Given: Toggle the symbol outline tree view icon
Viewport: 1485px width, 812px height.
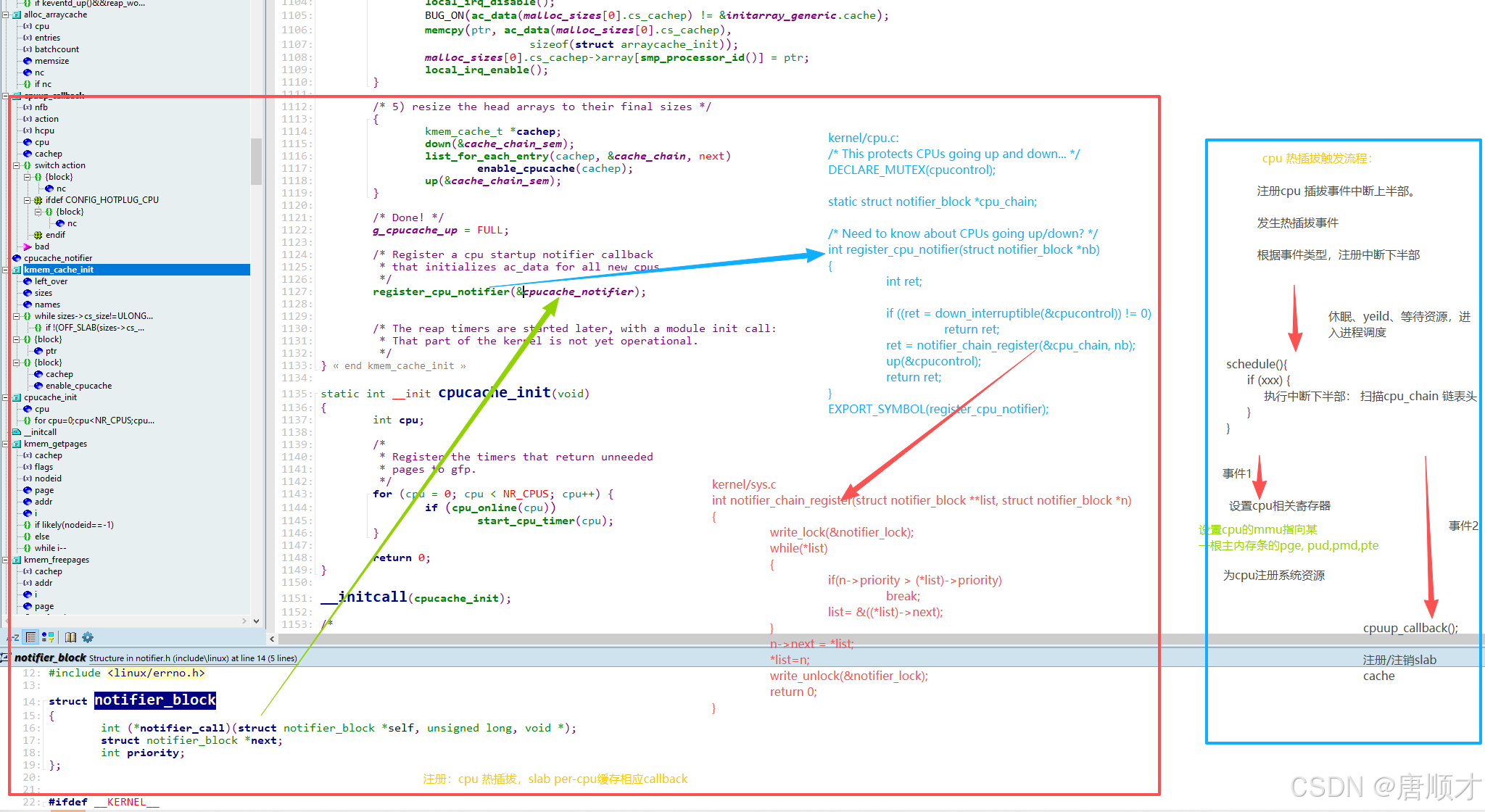Looking at the screenshot, I should point(30,637).
